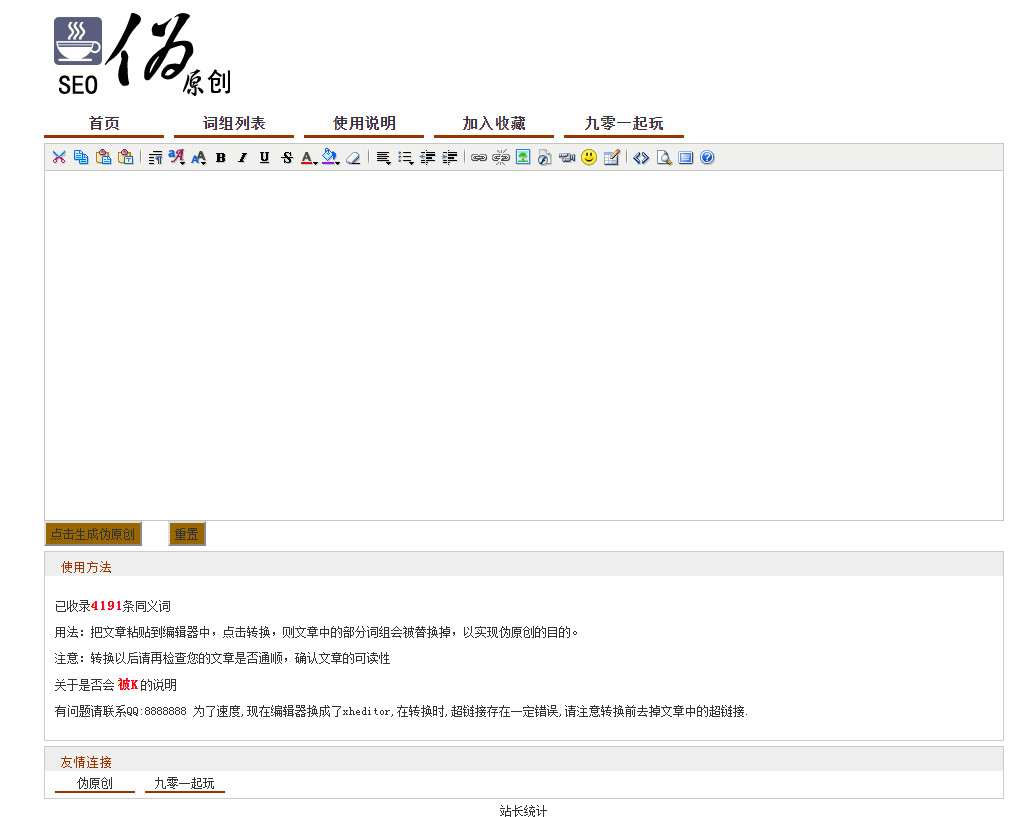Open the highlight color picker

330,157
